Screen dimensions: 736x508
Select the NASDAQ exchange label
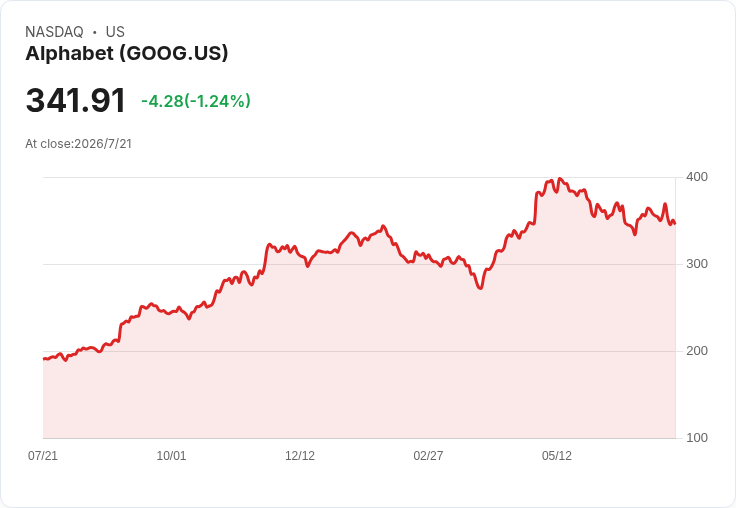(54, 32)
